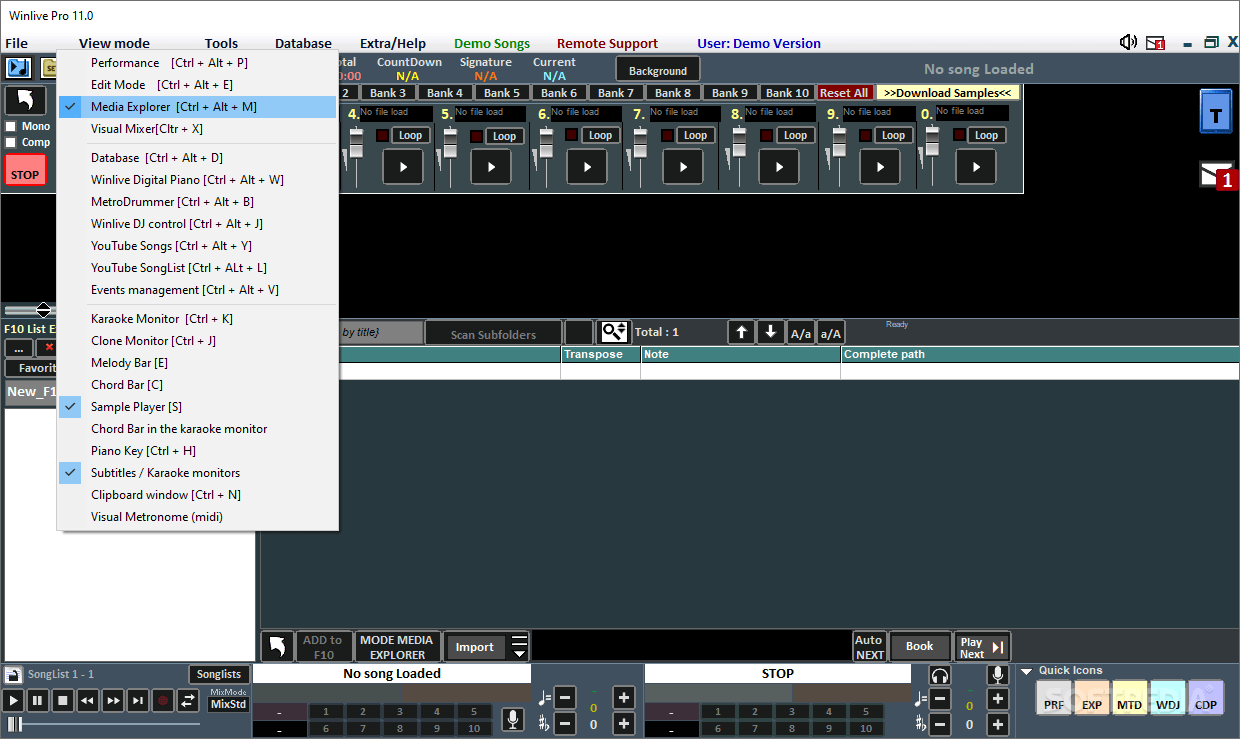Select Winlive DJ control menu entry
The image size is (1240, 739).
[198, 224]
